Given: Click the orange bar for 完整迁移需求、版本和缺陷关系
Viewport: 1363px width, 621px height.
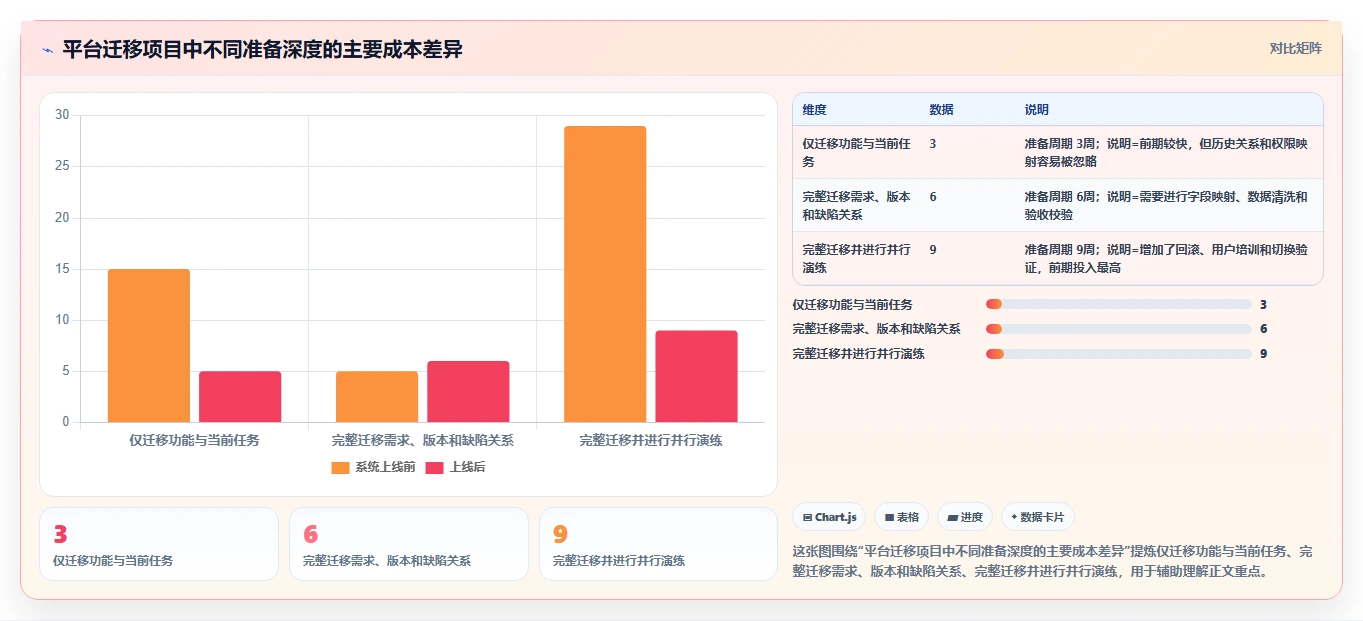Looking at the screenshot, I should point(377,397).
